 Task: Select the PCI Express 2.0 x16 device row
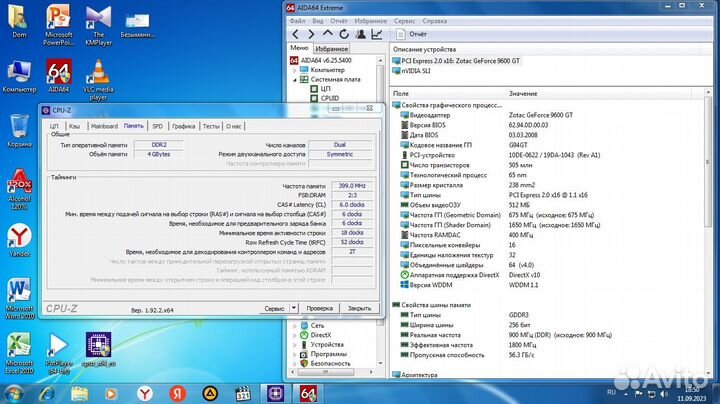pos(456,61)
